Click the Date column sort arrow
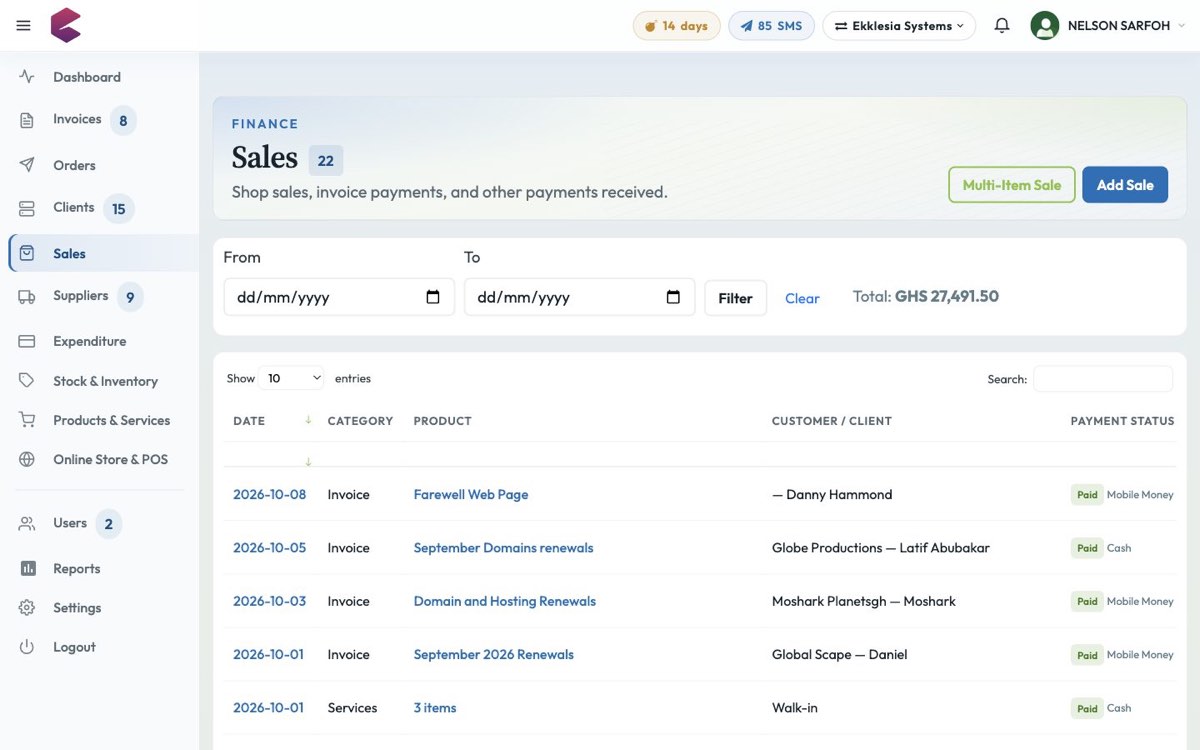The width and height of the screenshot is (1200, 750). 308,420
